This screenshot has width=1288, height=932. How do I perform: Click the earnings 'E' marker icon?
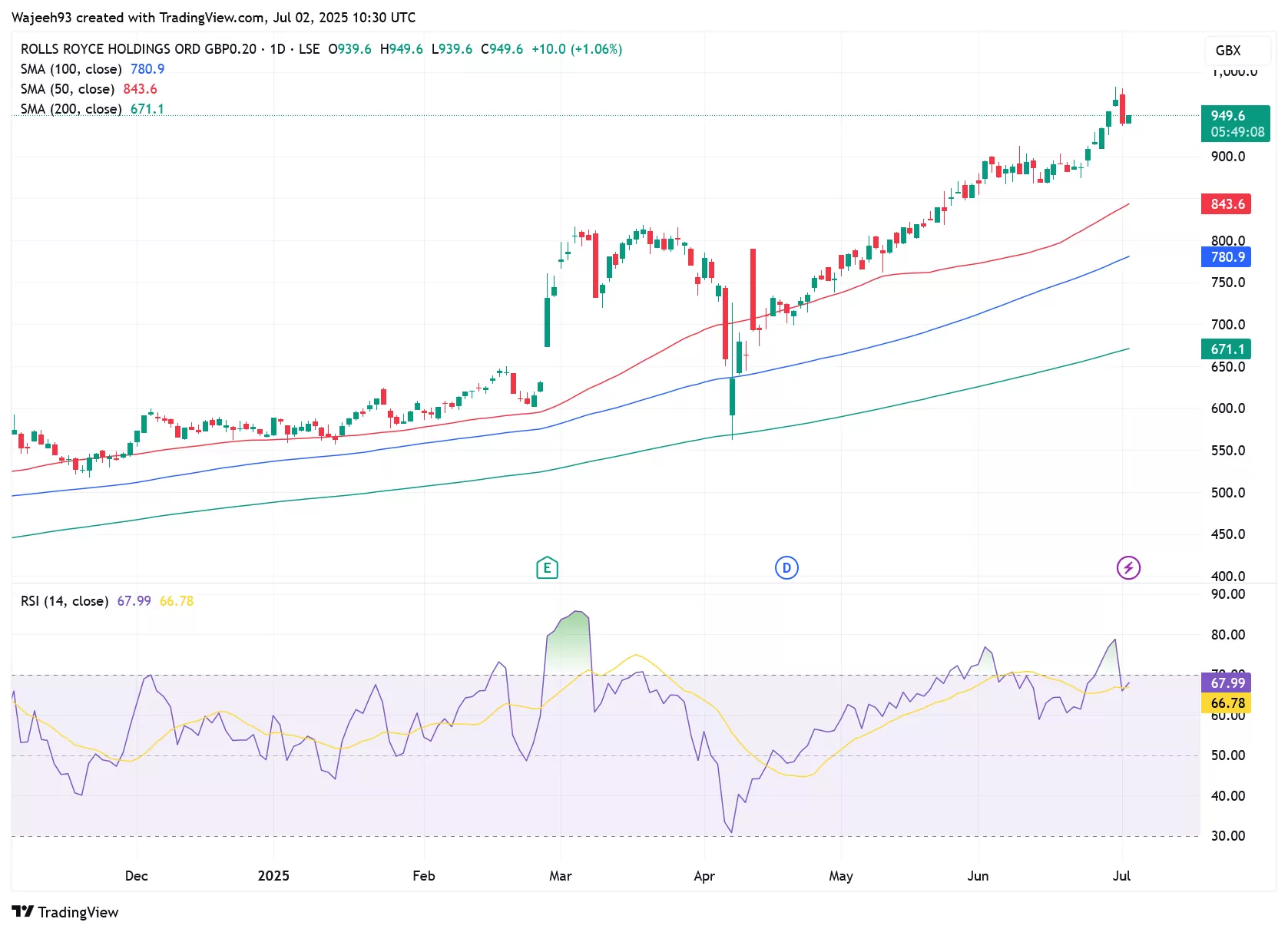pyautogui.click(x=547, y=568)
